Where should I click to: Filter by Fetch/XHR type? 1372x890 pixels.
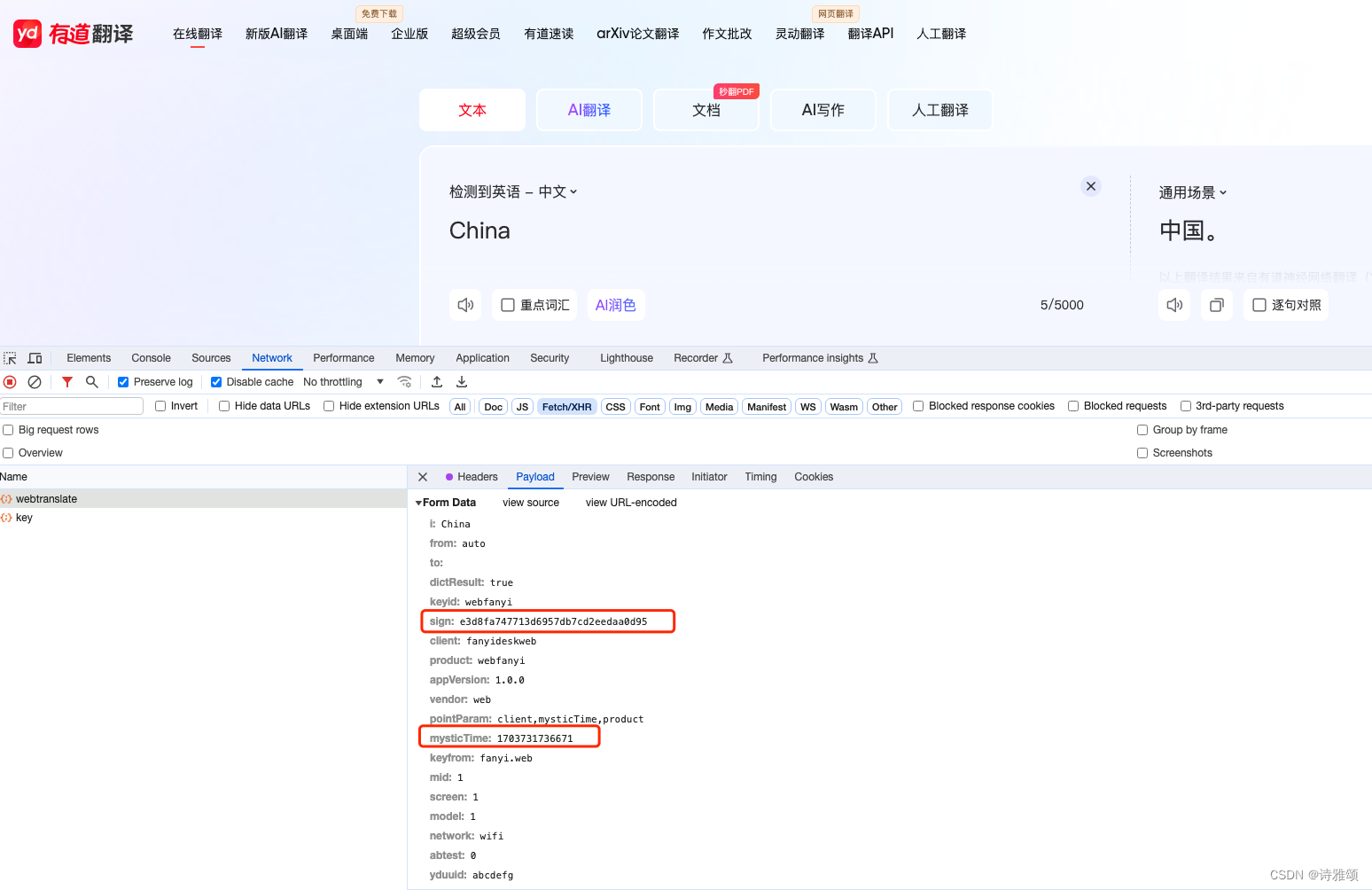coord(566,407)
